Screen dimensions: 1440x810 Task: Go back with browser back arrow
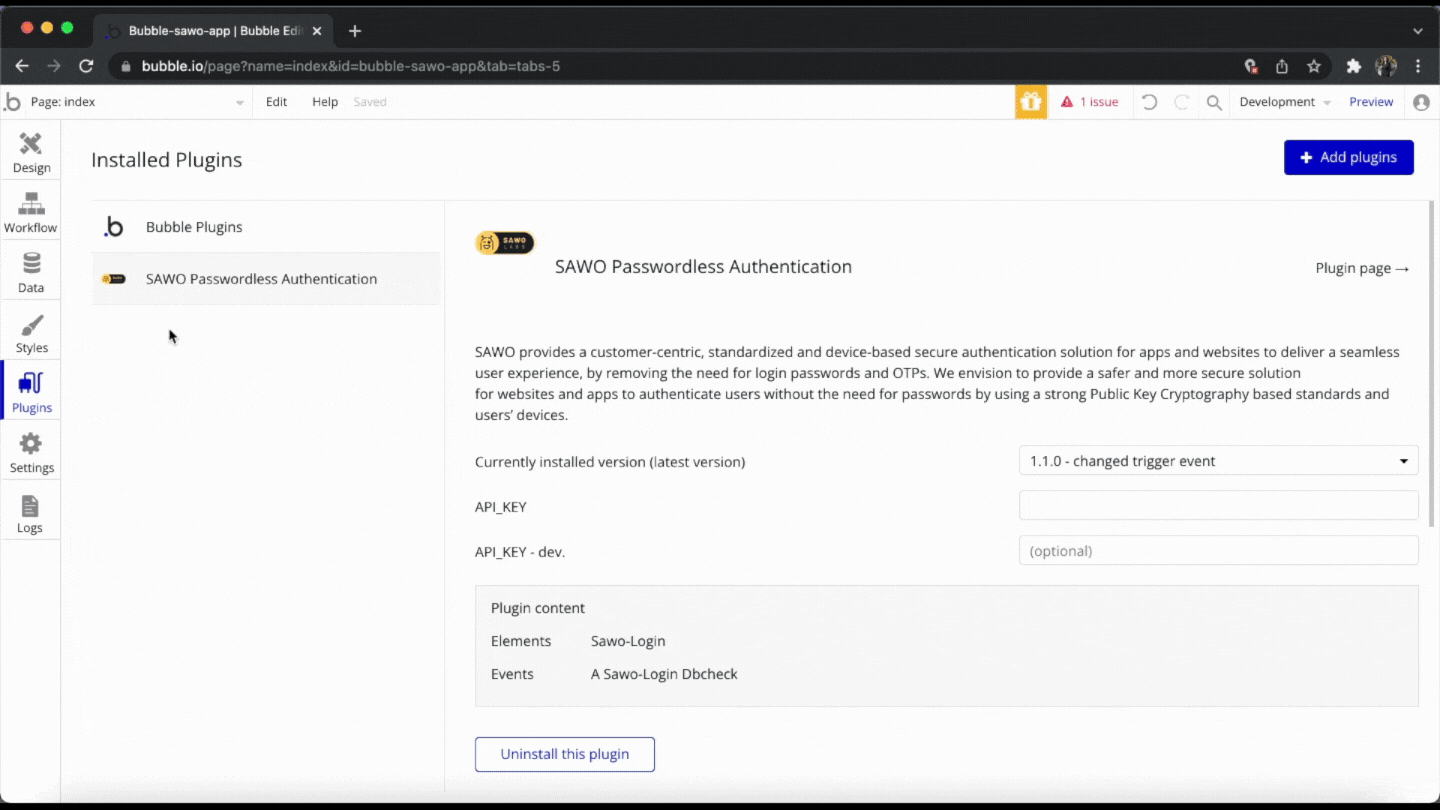coord(22,66)
